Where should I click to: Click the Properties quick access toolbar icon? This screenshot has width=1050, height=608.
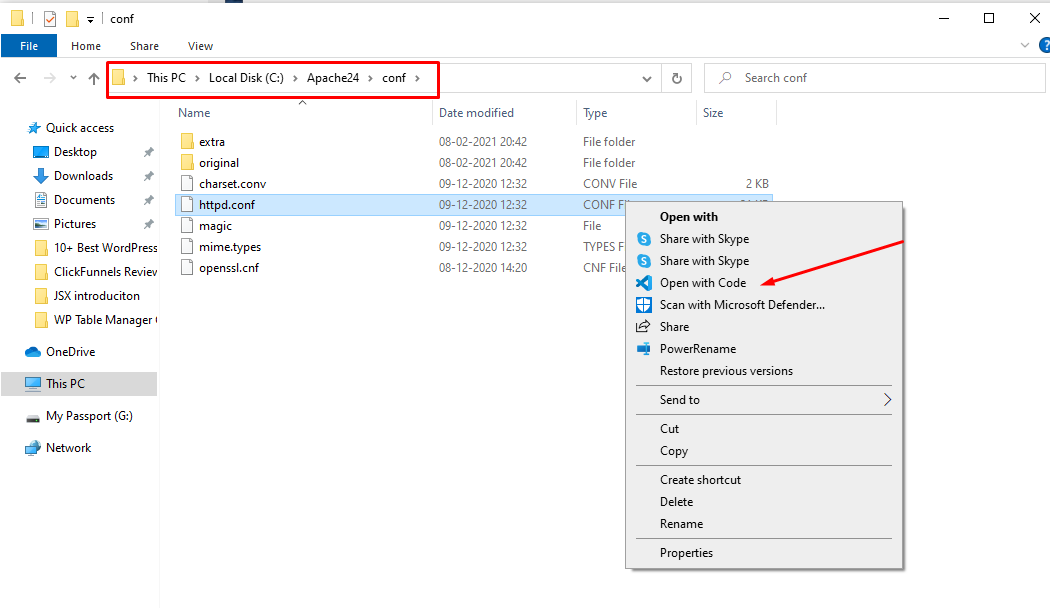50,19
